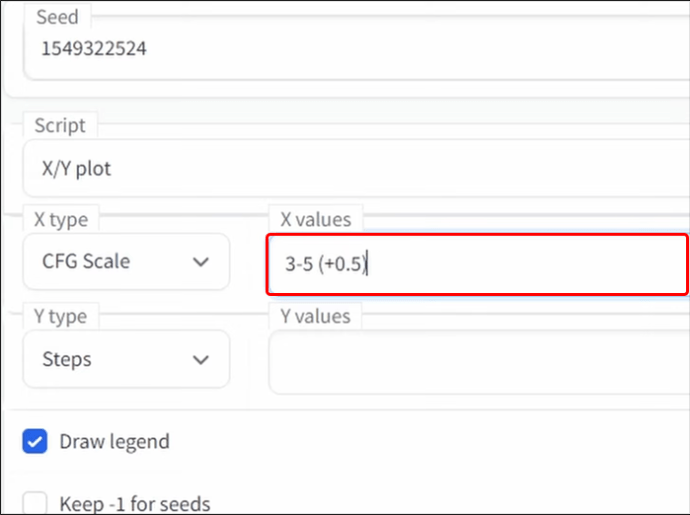
Task: Open the Script dropdown showing X/Y plot
Action: pos(350,168)
